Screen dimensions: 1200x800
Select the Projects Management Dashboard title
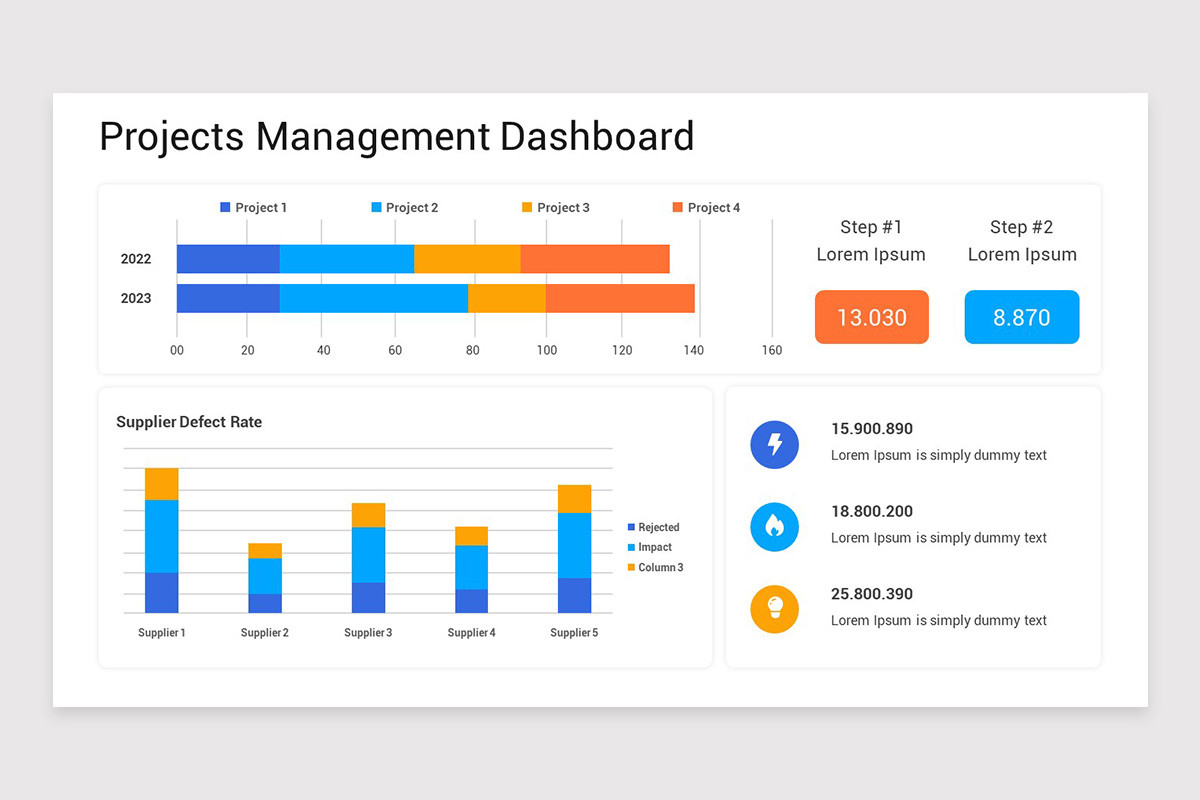397,136
